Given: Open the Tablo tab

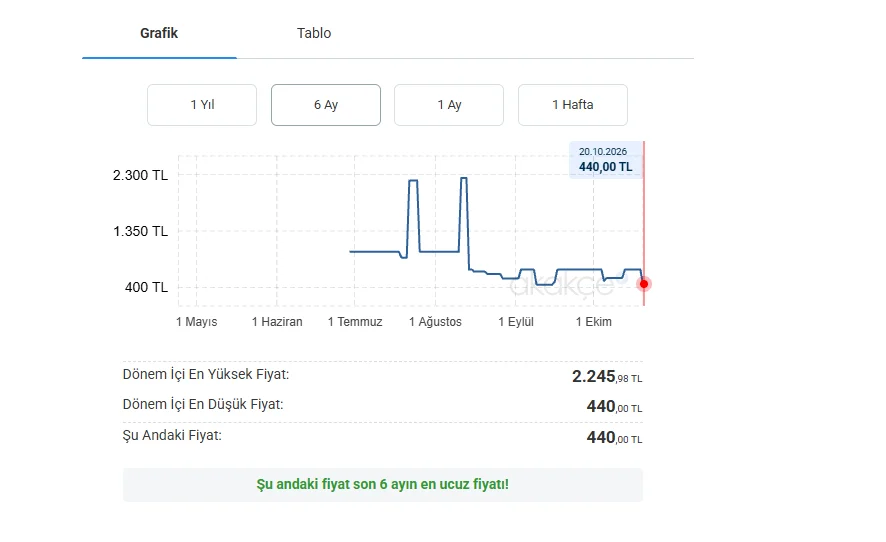Looking at the screenshot, I should pyautogui.click(x=314, y=33).
